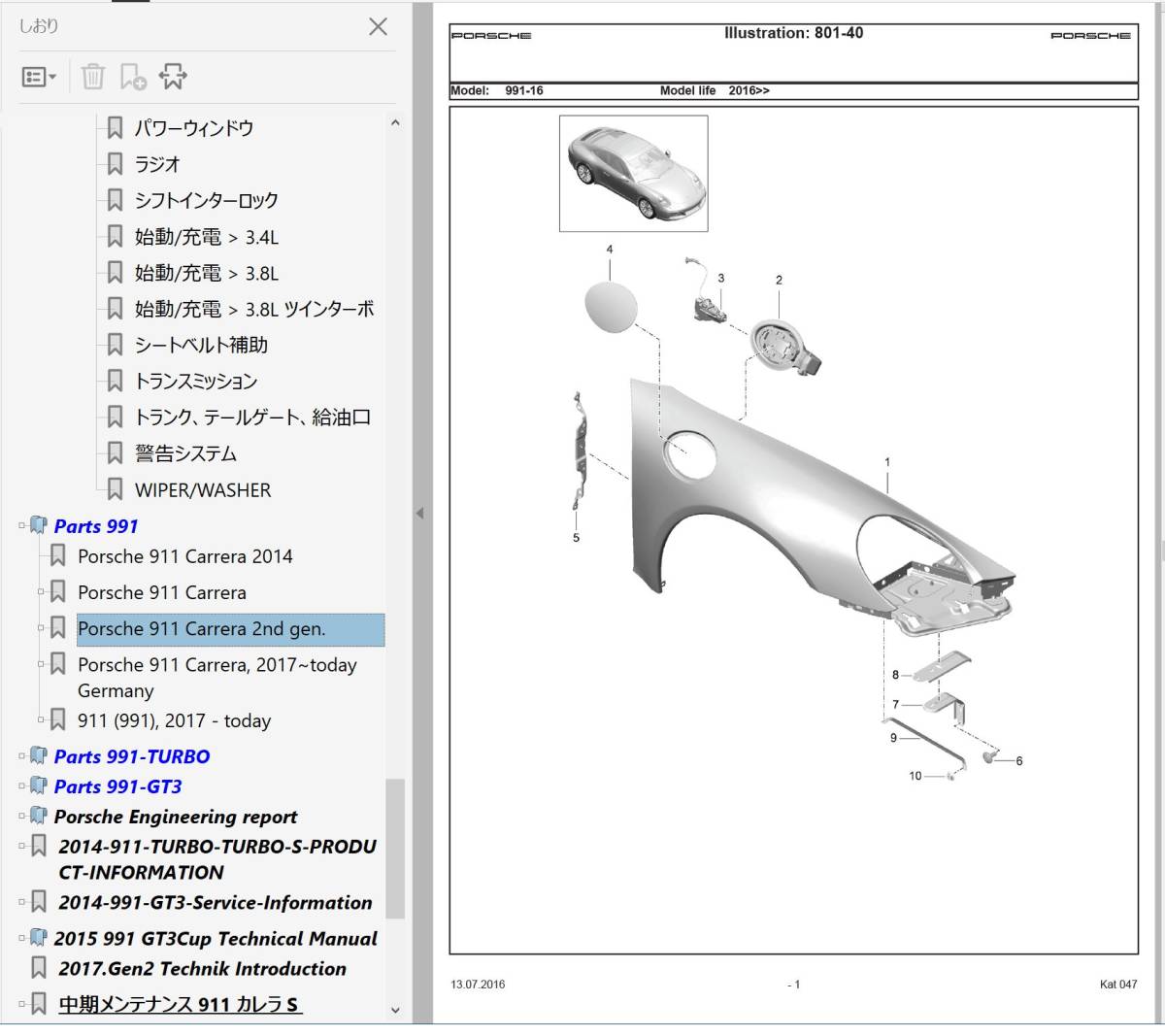
Task: Click the bookmarks panel scroll up arrow
Action: click(x=394, y=123)
